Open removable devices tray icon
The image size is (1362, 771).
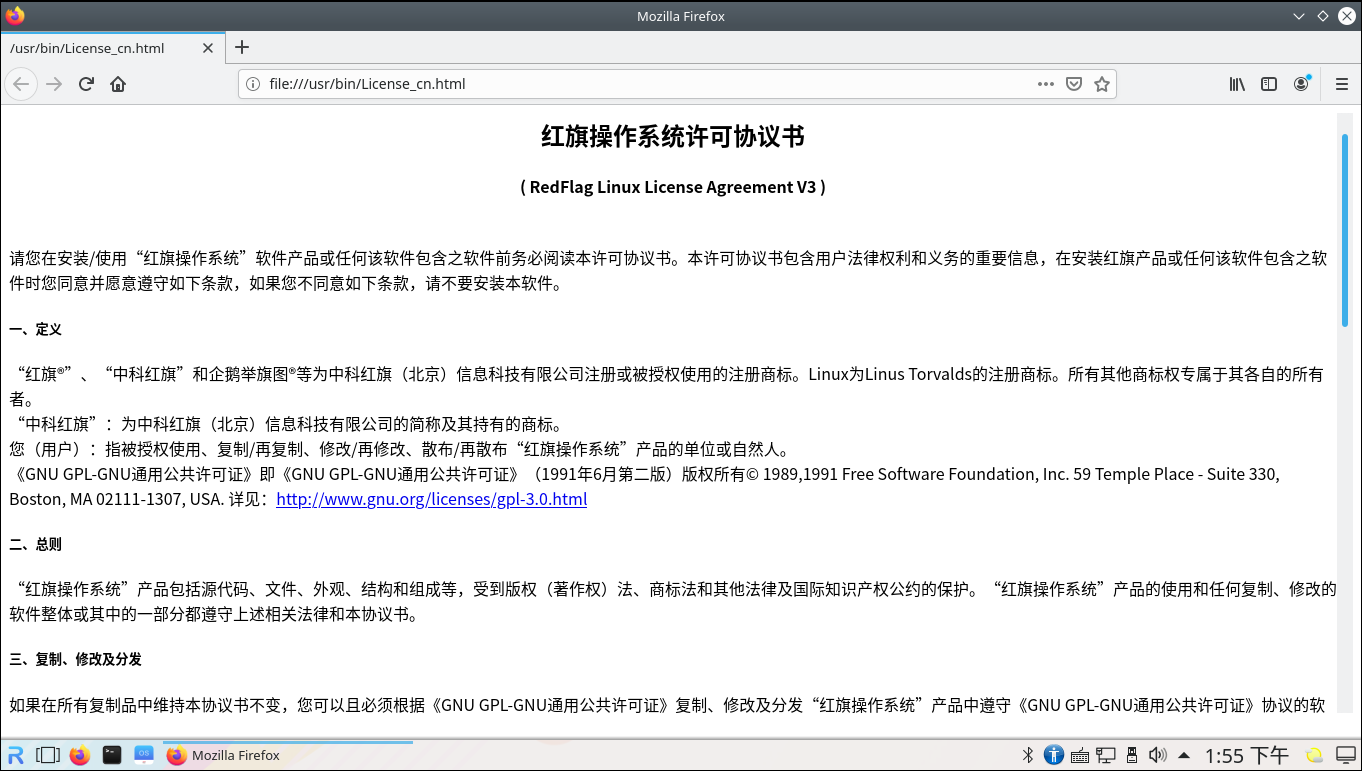pyautogui.click(x=1132, y=755)
